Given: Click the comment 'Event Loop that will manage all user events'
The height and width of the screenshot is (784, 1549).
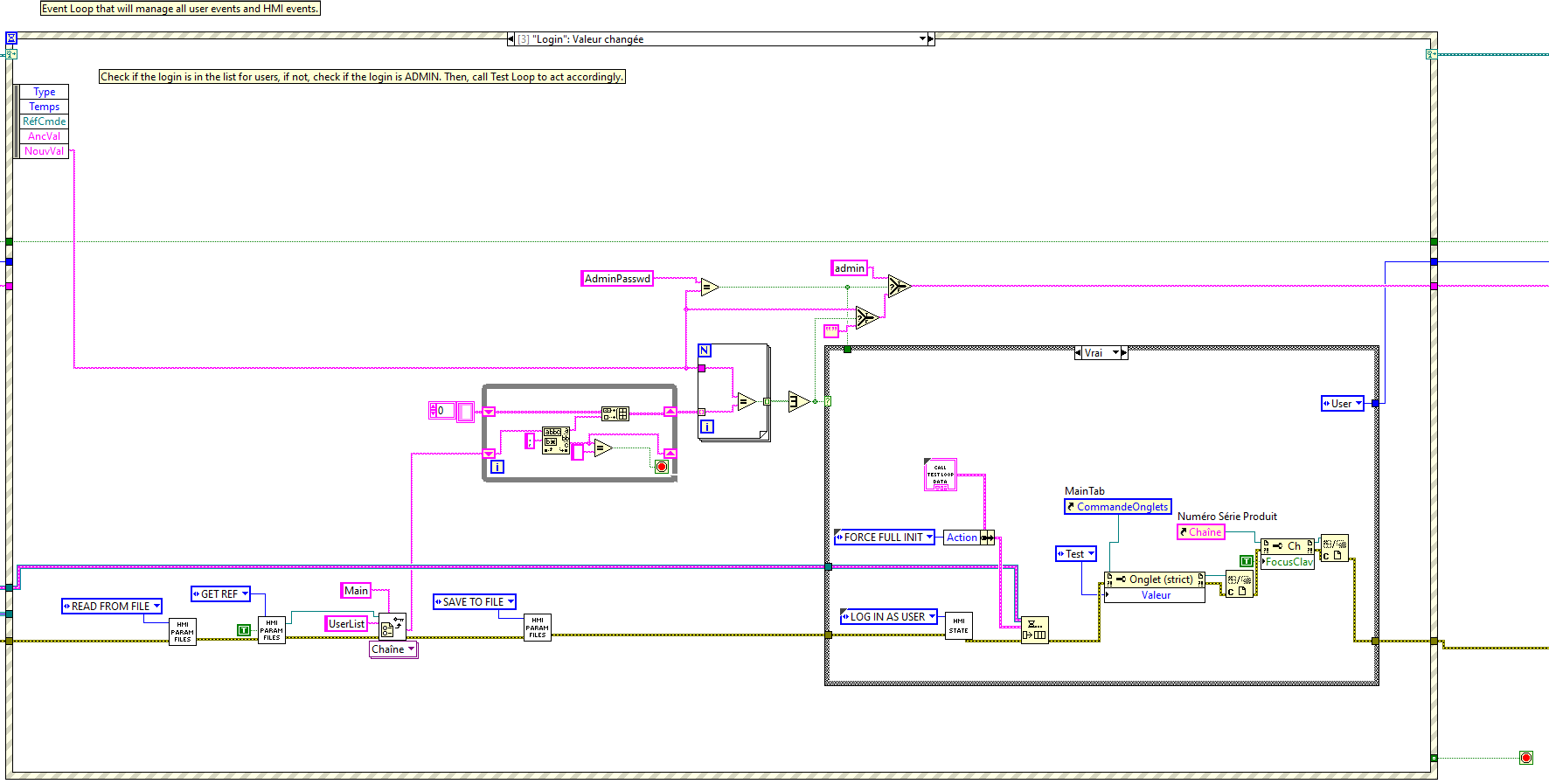Looking at the screenshot, I should [180, 9].
